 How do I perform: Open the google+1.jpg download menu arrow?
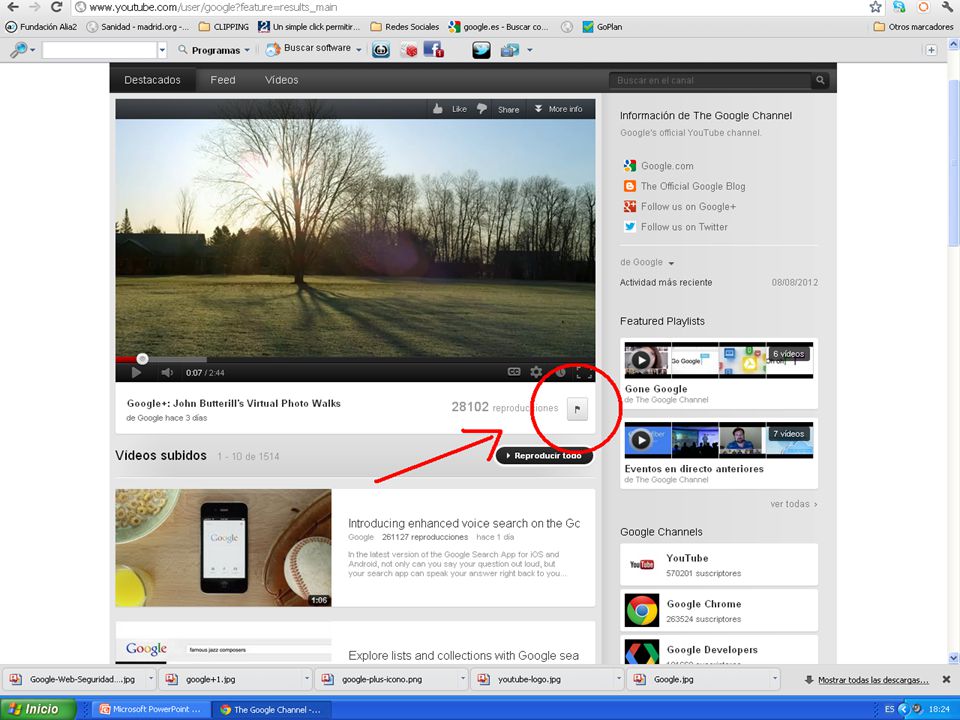(x=307, y=679)
